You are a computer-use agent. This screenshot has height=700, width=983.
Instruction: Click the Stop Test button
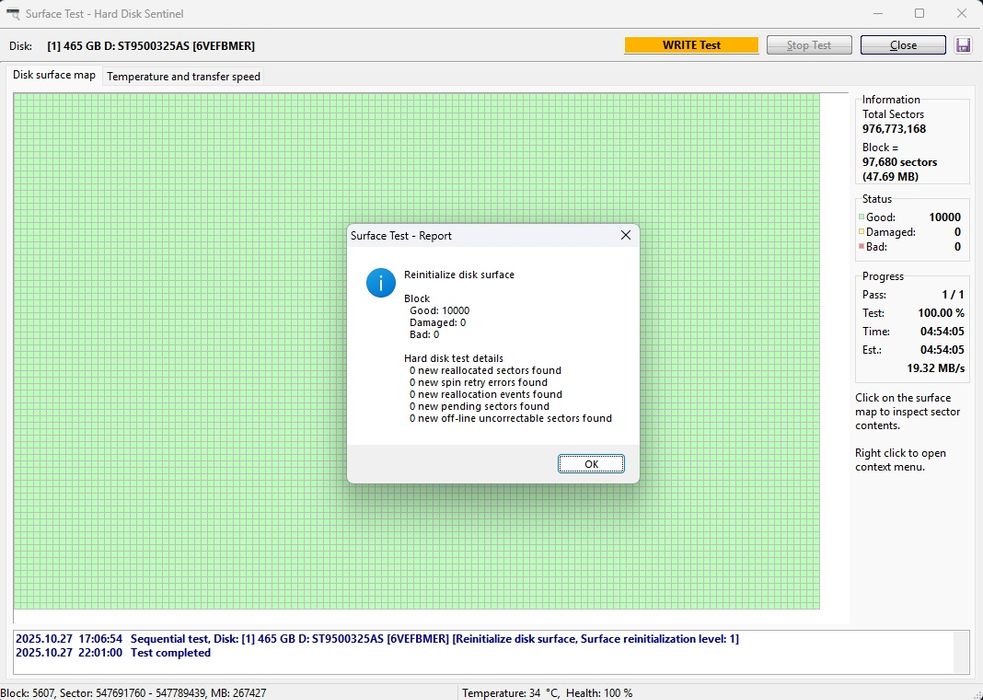(809, 45)
